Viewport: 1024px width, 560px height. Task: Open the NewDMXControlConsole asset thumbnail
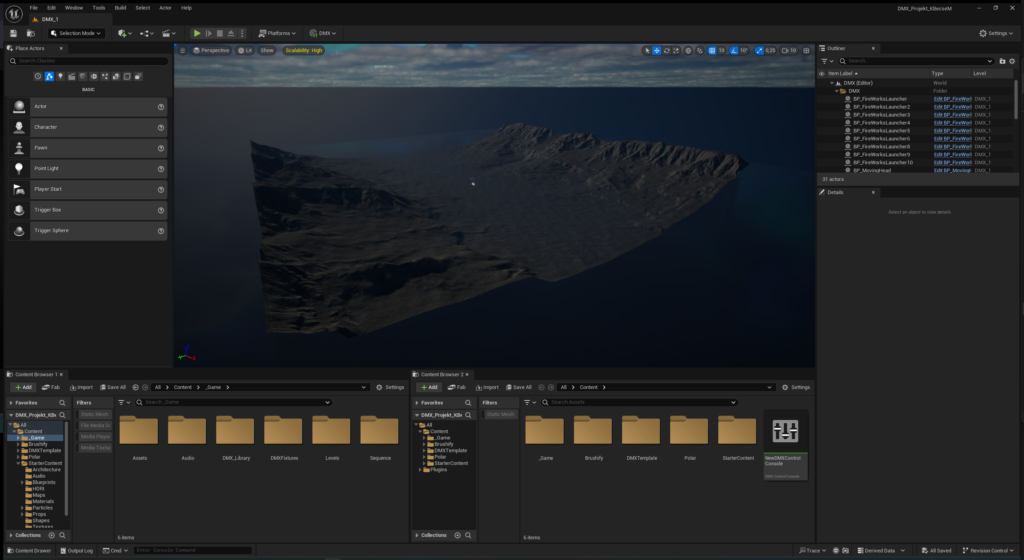tap(785, 431)
